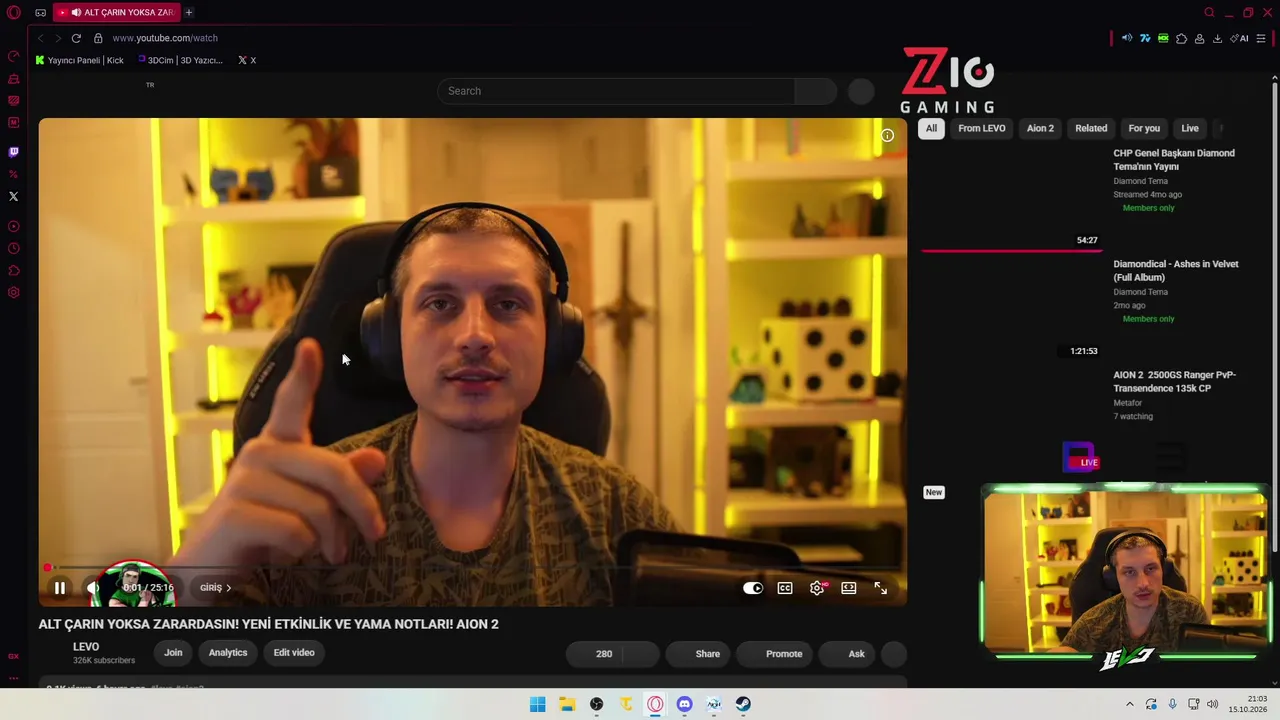Switch the player to theater mode
This screenshot has height=720, width=1280.
coord(849,588)
